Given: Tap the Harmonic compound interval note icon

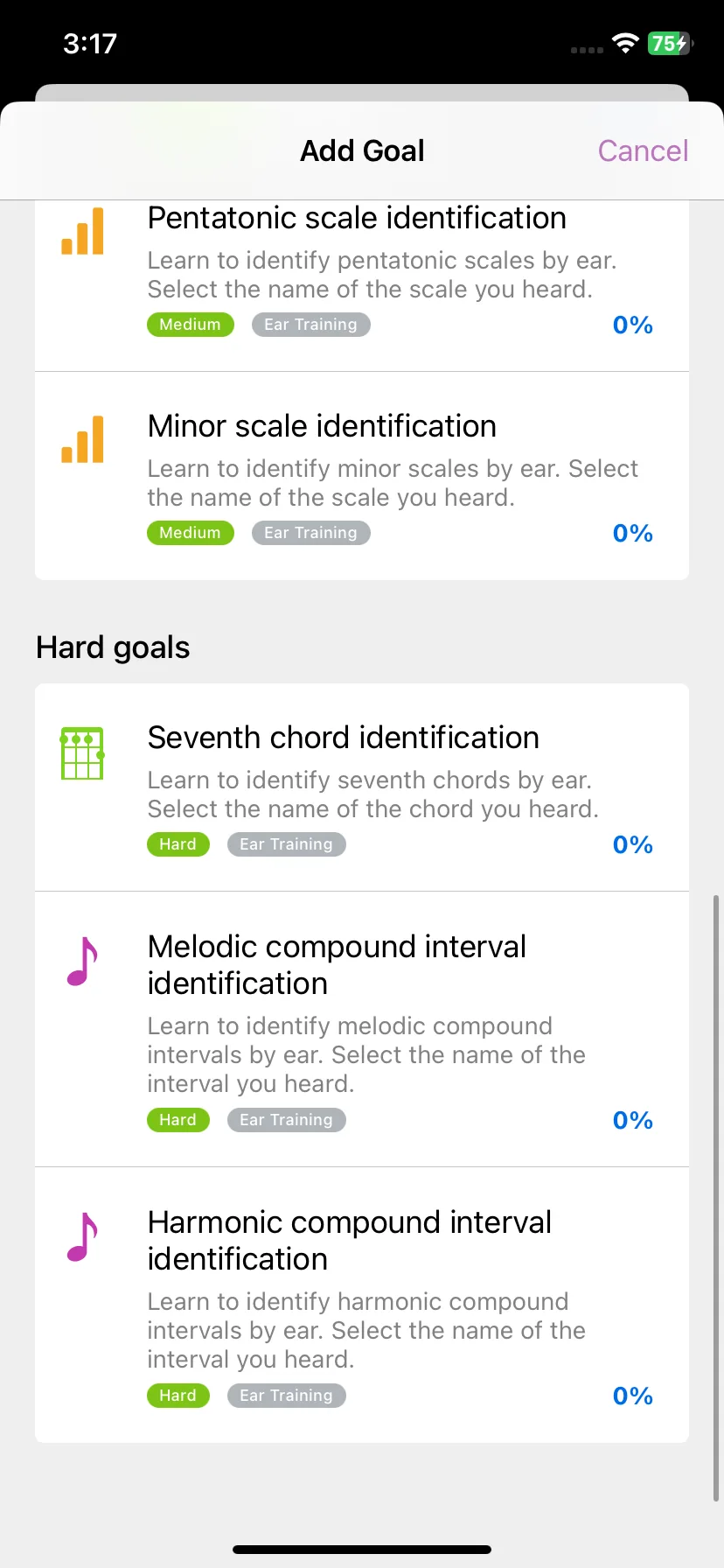Looking at the screenshot, I should pyautogui.click(x=82, y=1237).
